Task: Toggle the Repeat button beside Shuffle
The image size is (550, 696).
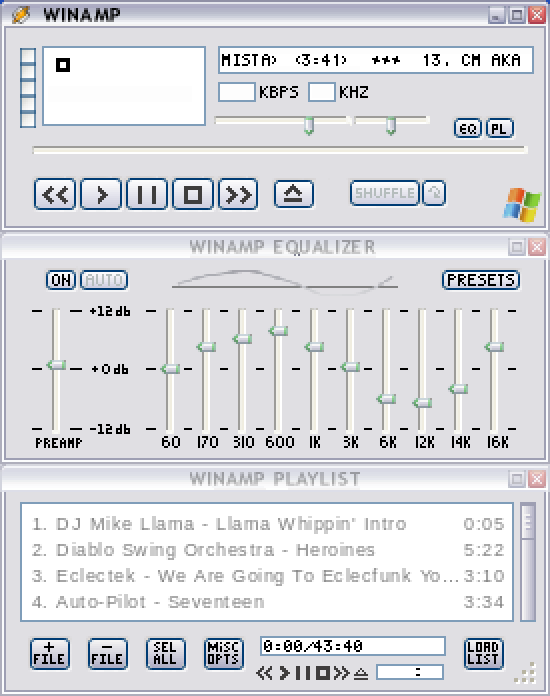Action: tap(434, 193)
